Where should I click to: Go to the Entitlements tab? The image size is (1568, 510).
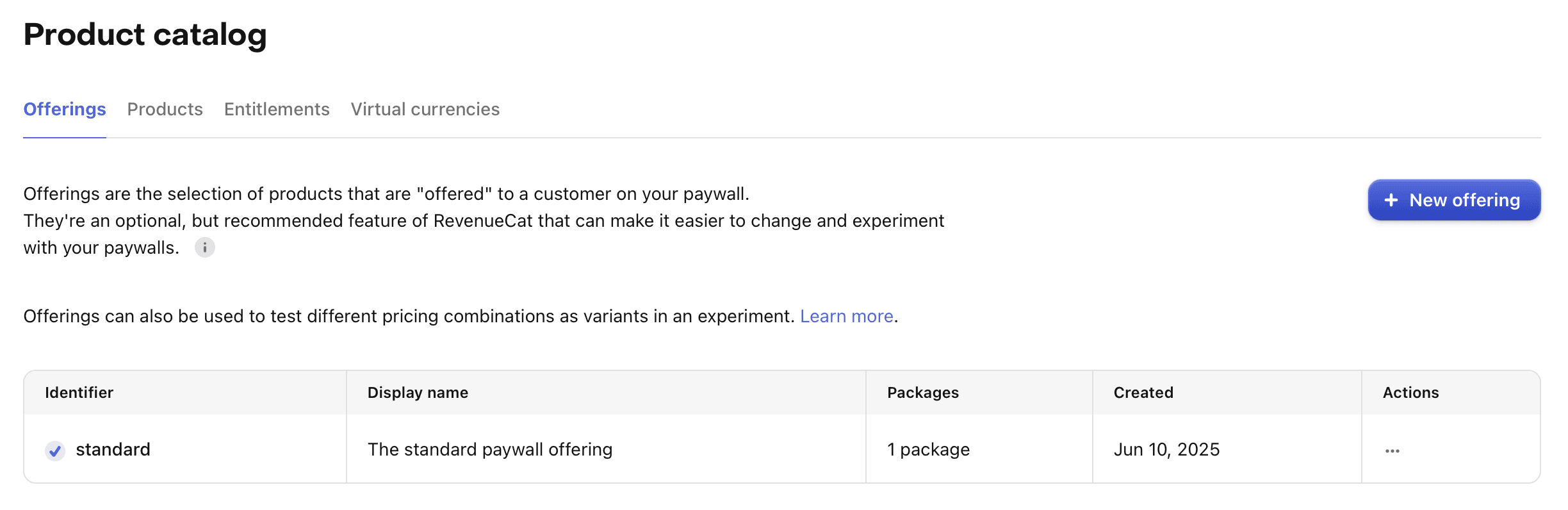[277, 110]
